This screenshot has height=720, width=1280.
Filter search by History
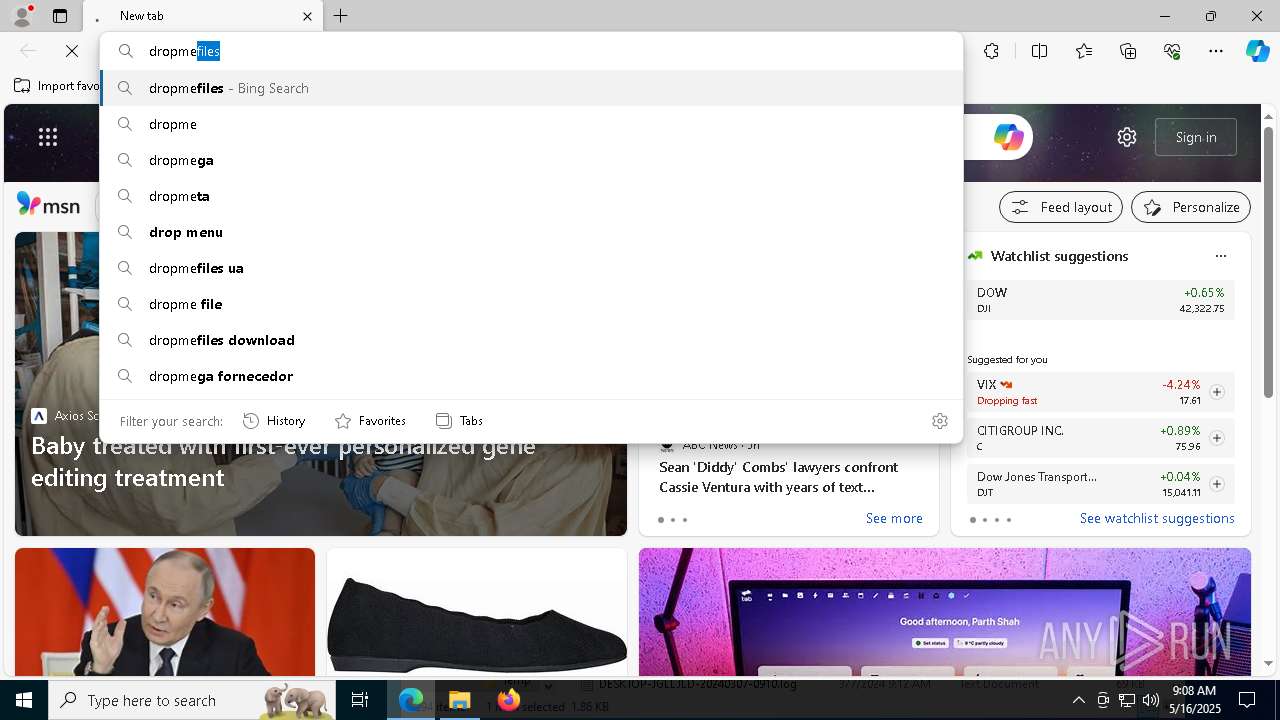pyautogui.click(x=274, y=421)
